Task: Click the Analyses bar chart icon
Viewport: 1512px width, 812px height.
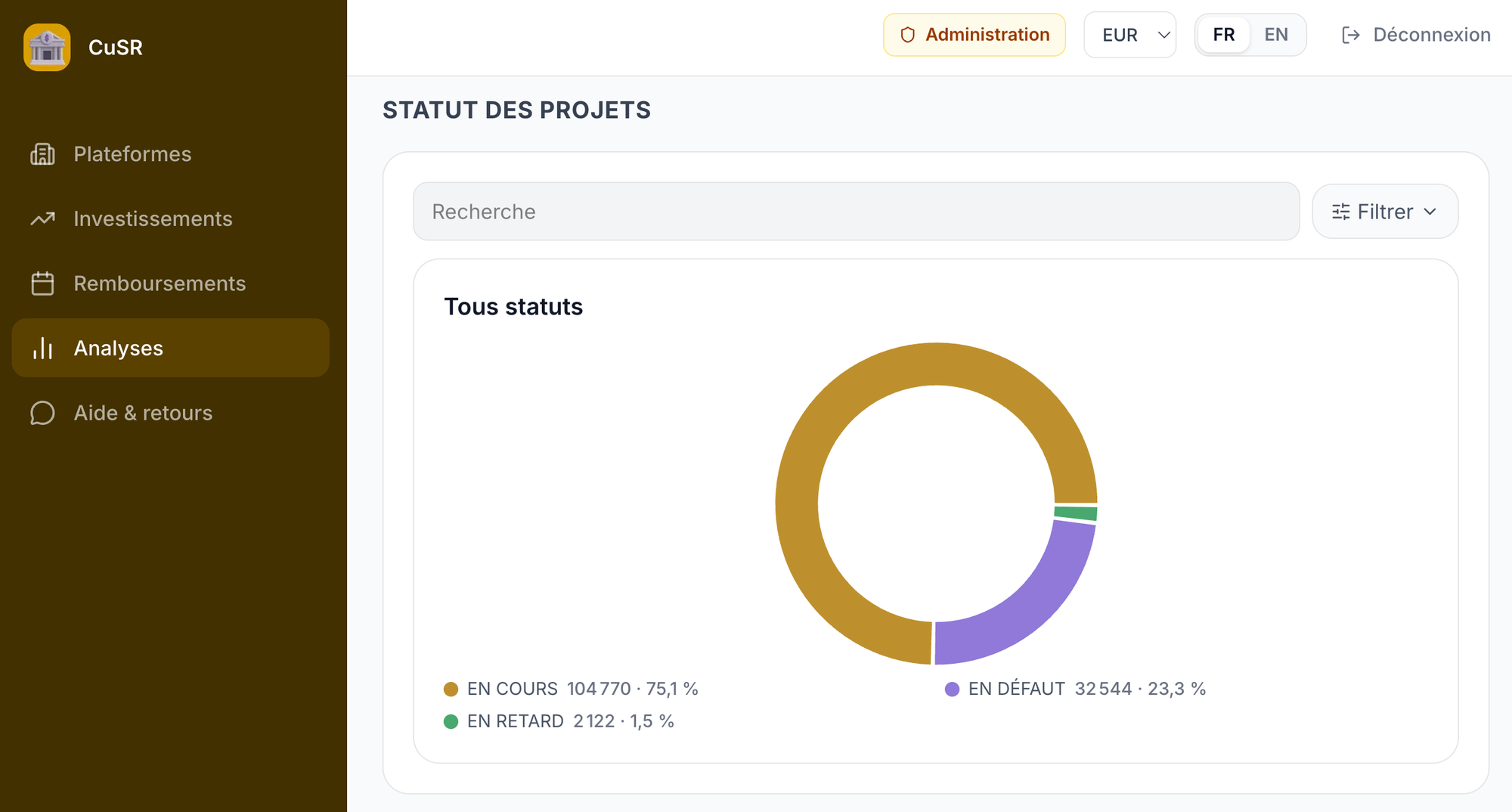Action: click(42, 349)
